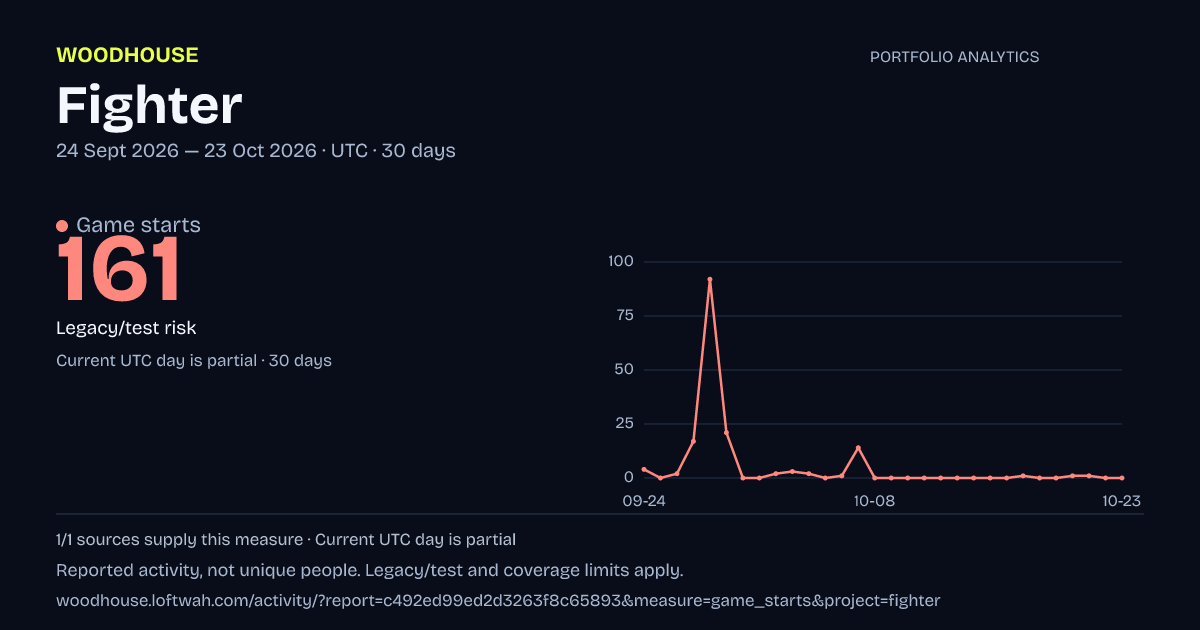Click the 0 y-axis label
Image resolution: width=1200 pixels, height=630 pixels.
pos(630,478)
